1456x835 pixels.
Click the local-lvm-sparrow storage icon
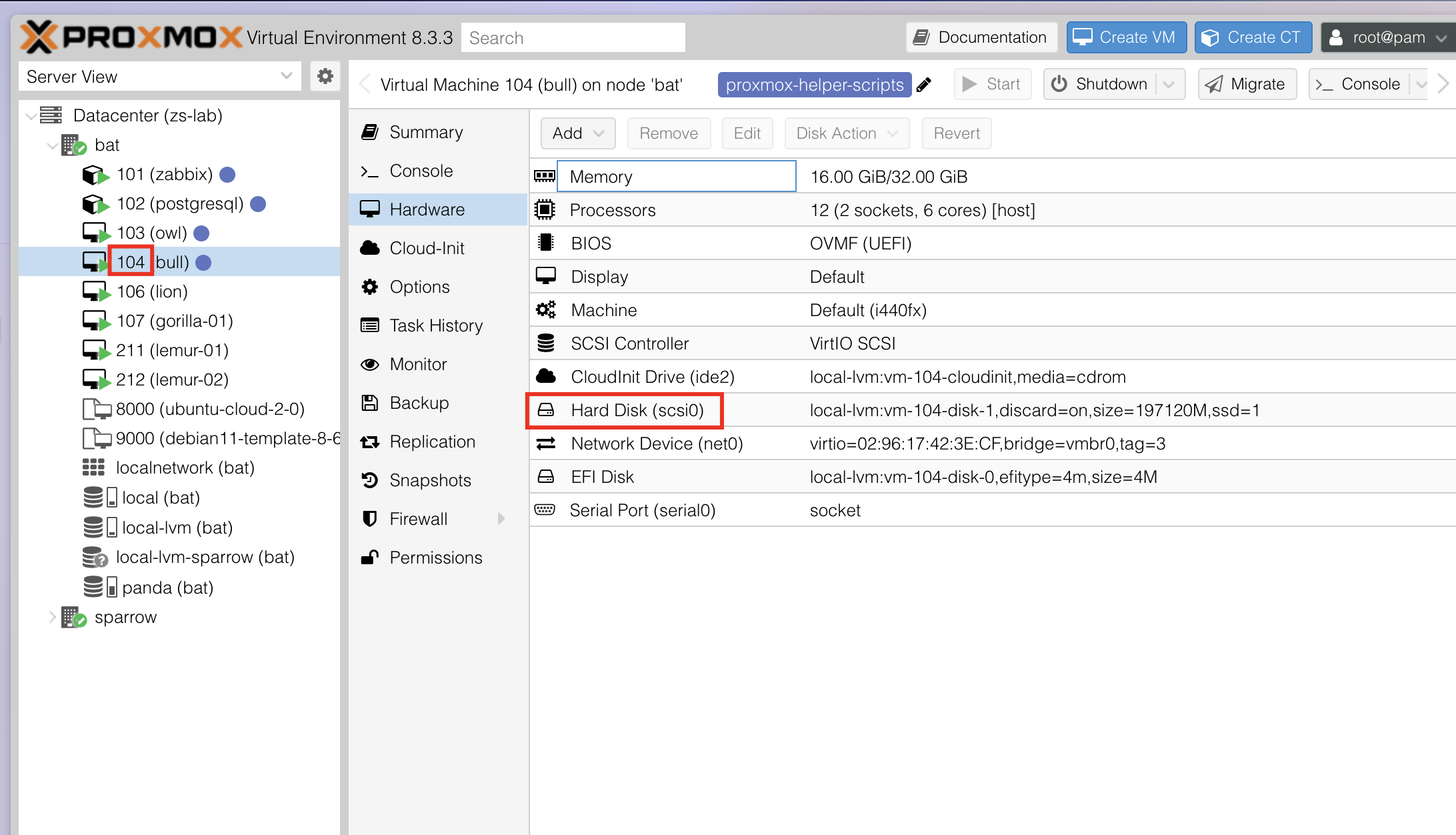(x=95, y=557)
